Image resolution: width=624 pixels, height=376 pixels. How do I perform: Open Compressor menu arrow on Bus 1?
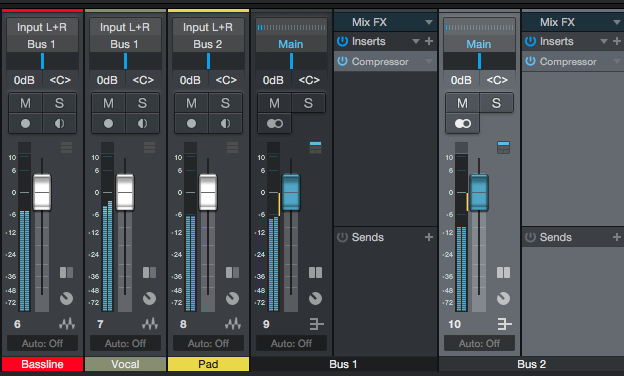click(429, 61)
